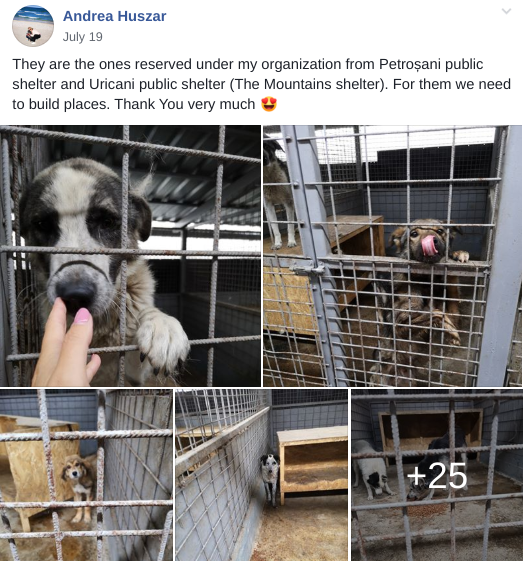Expand the post options chevron
The image size is (524, 561).
coord(506,11)
